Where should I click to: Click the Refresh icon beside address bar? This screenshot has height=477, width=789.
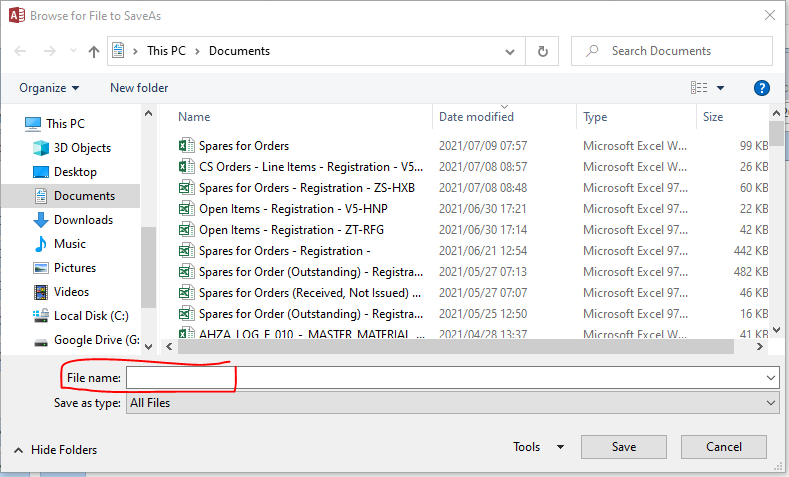543,51
